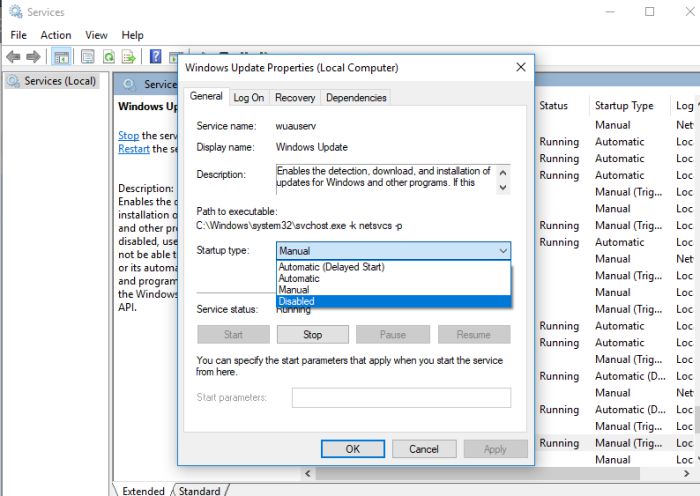
Task: Click the wuauserv service name text
Action: (296, 126)
